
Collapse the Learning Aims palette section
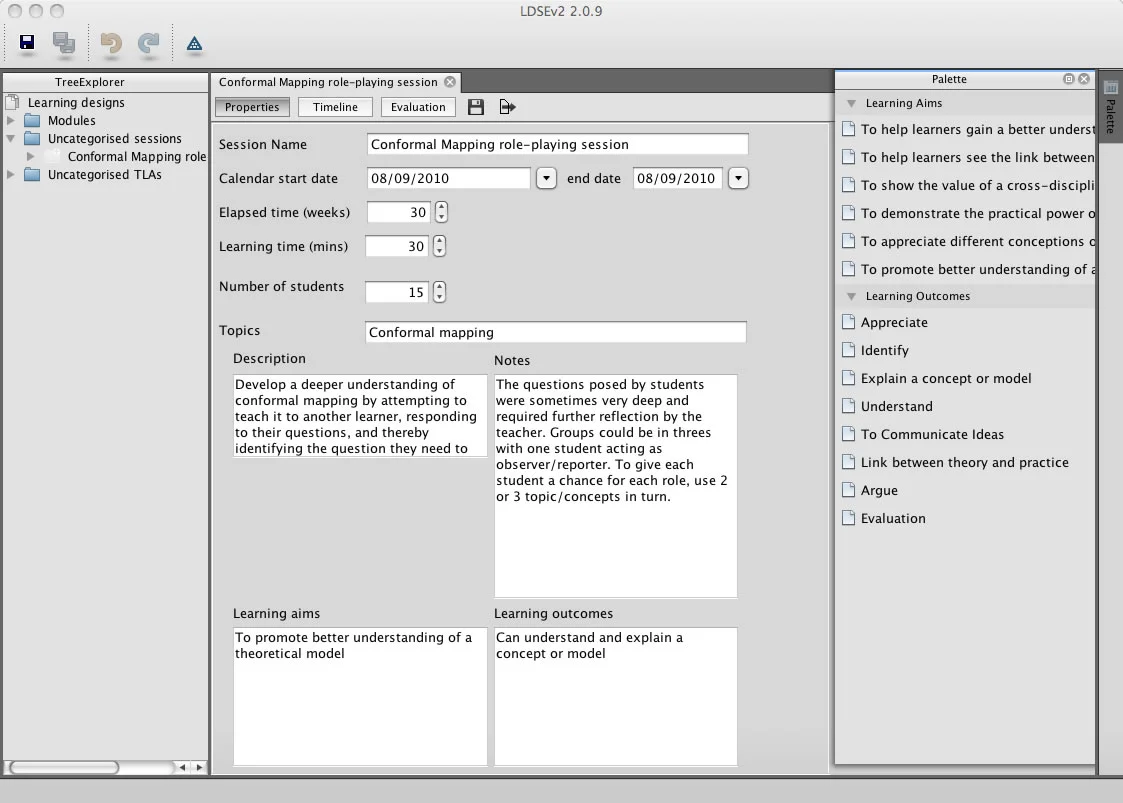(x=852, y=103)
